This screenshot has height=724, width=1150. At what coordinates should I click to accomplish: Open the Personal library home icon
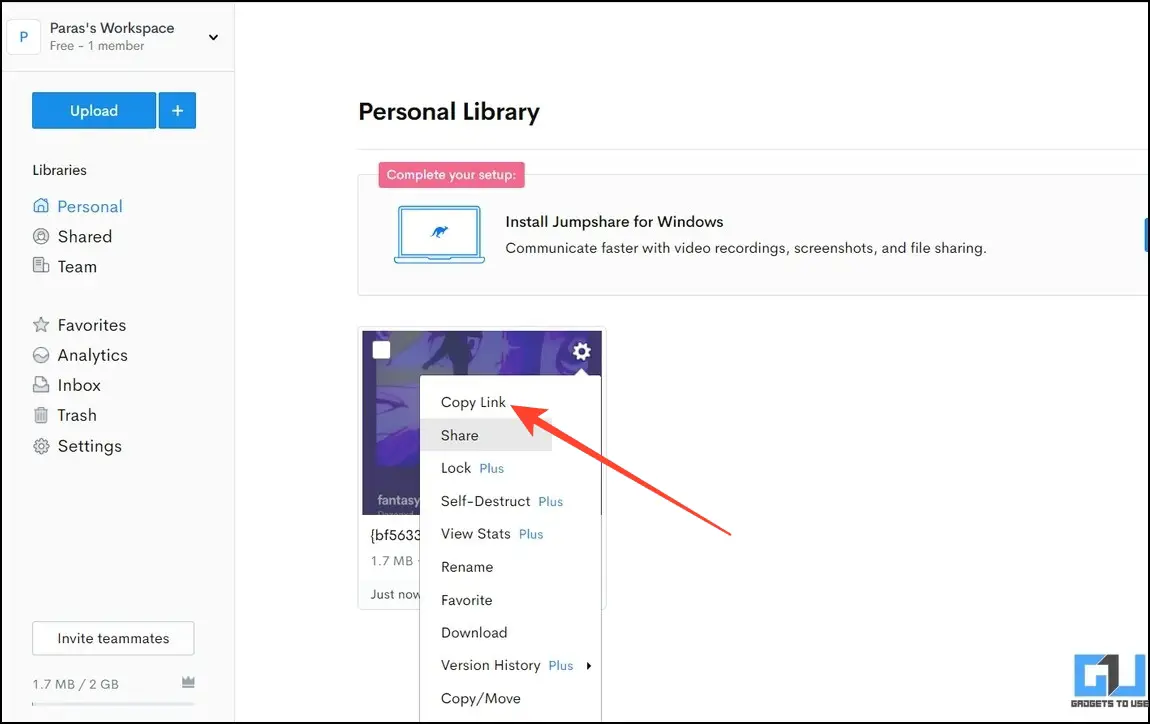pos(41,206)
